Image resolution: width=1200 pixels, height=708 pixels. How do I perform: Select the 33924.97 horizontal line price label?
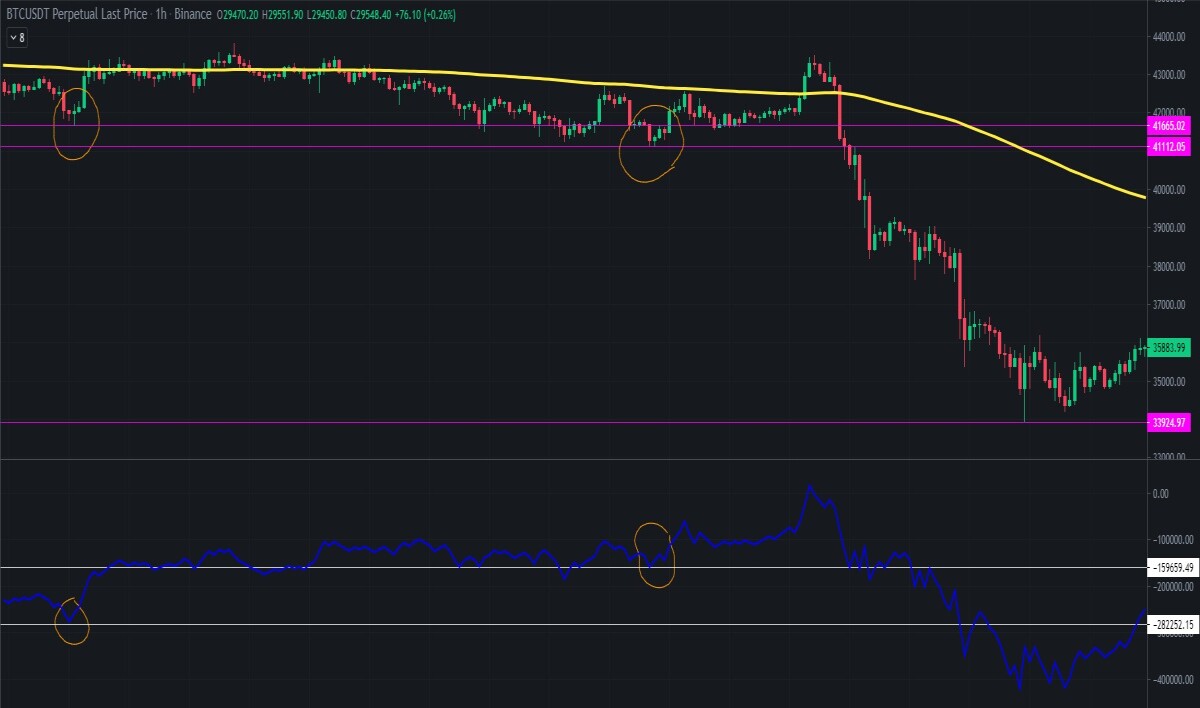tap(1169, 423)
